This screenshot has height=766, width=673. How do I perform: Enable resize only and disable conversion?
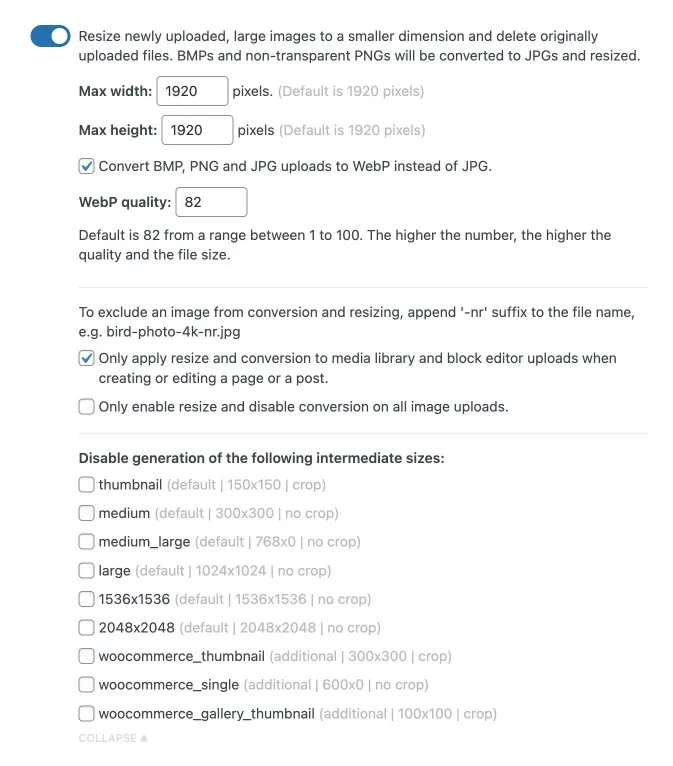coord(87,407)
